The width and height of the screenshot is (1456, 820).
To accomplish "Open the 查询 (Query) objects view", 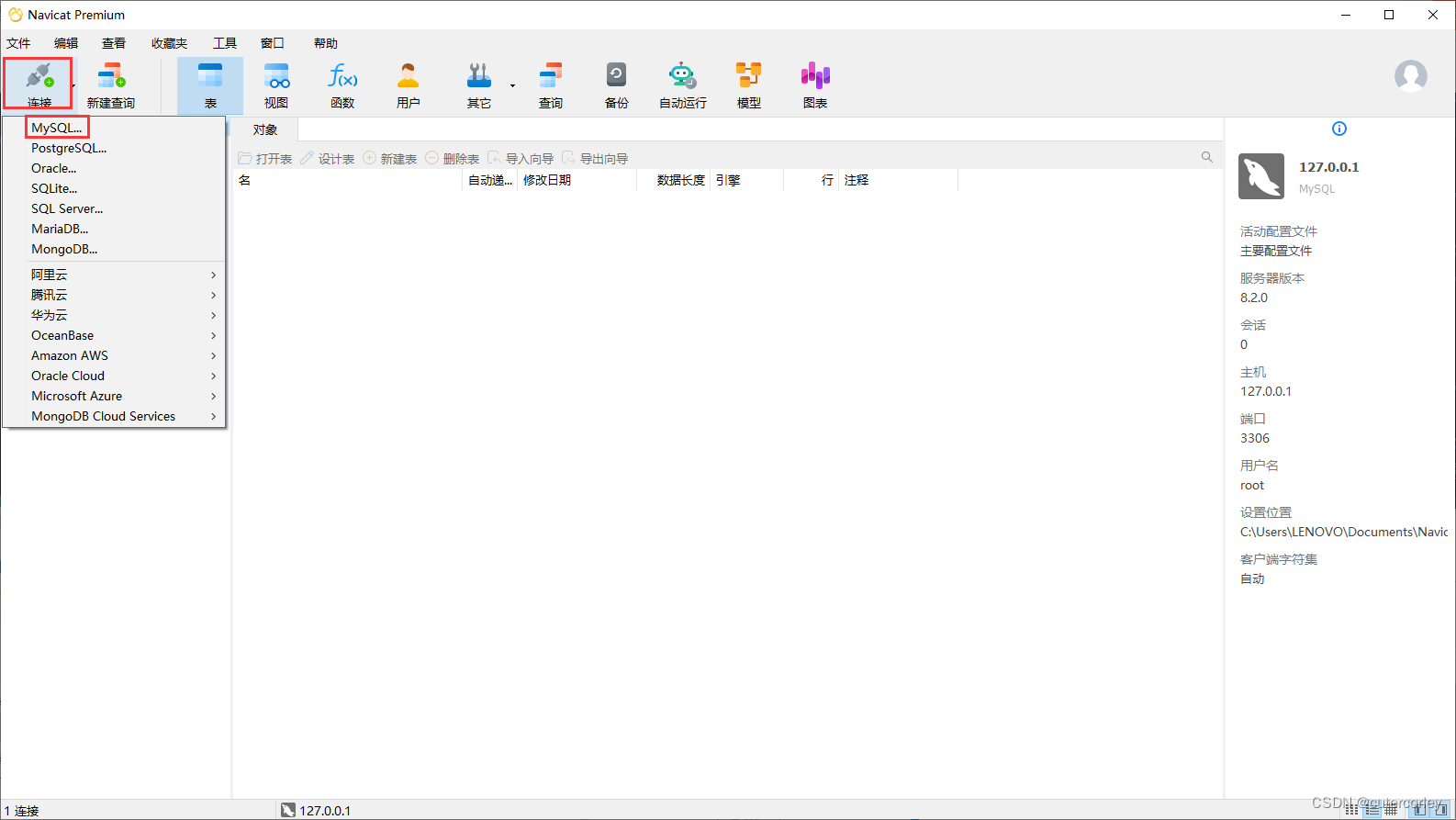I will pos(551,85).
